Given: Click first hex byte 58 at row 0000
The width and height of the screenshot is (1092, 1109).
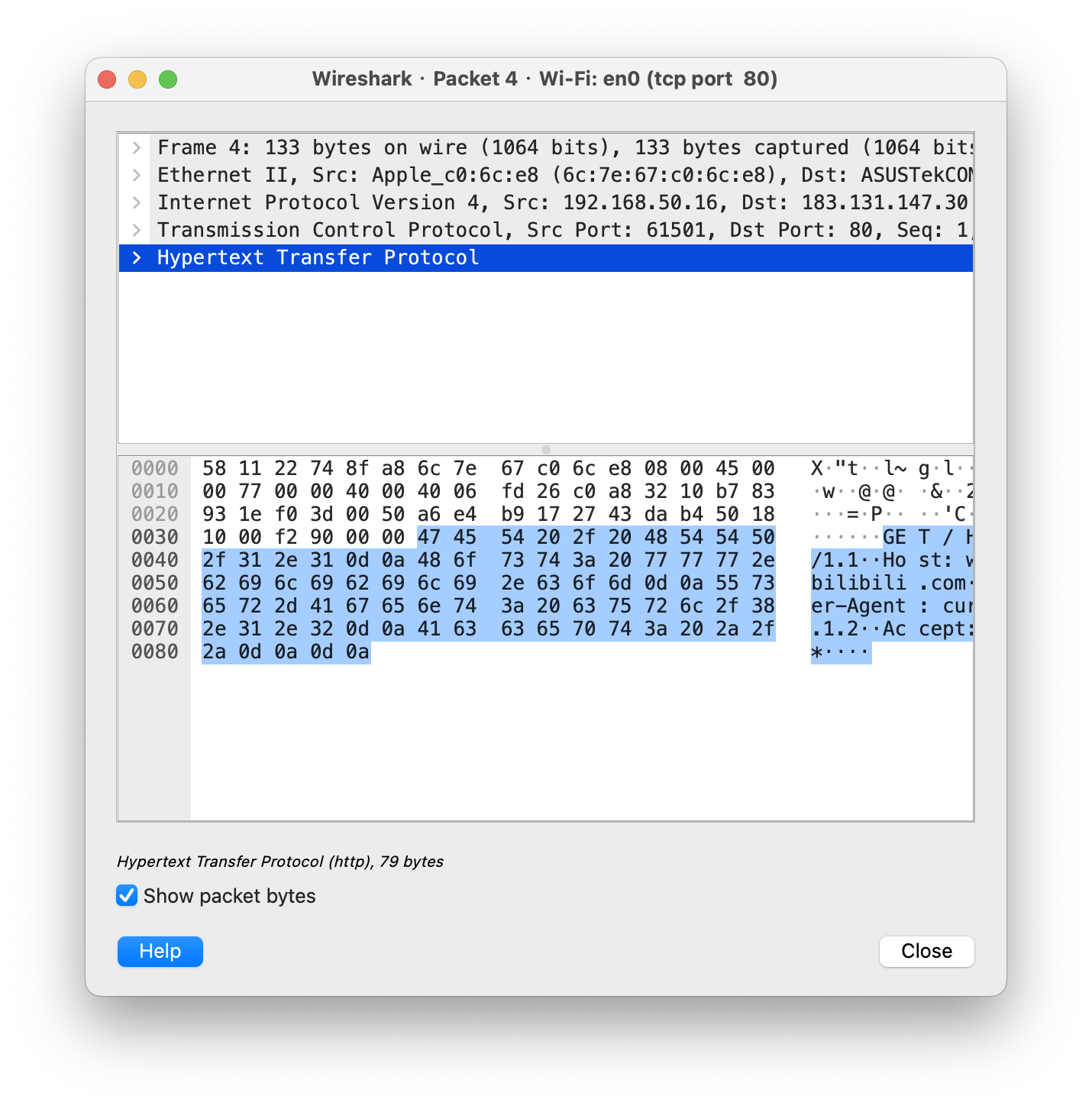Looking at the screenshot, I should (215, 468).
